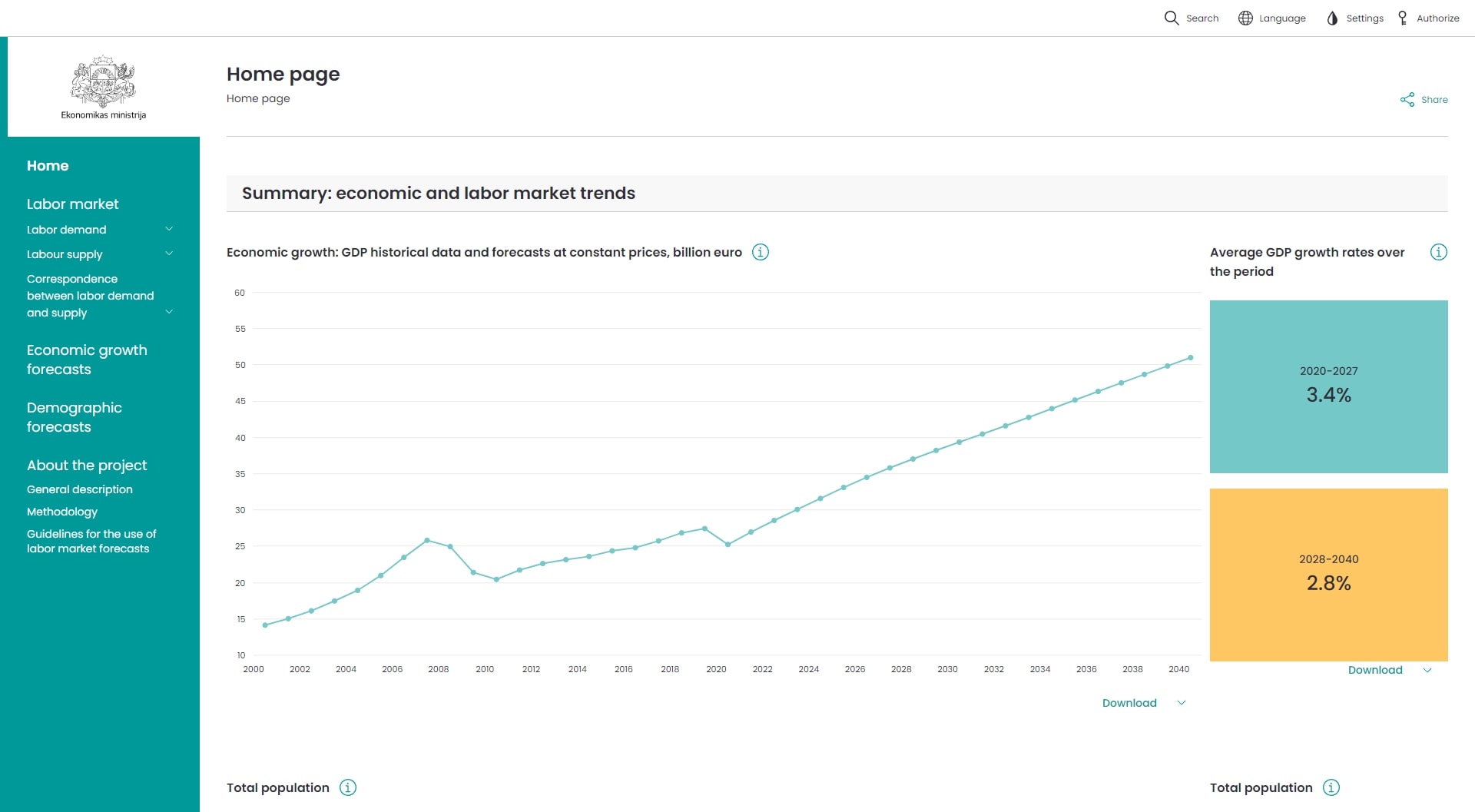Expand the Labor demand submenu
1475x812 pixels.
click(169, 229)
